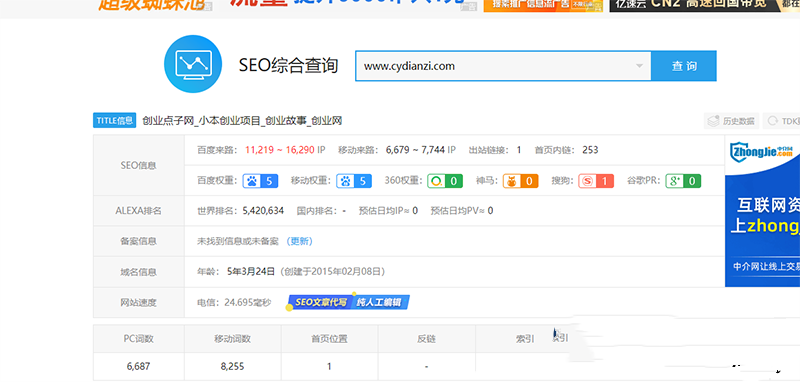This screenshot has height=382, width=800.
Task: Click the 移动词数 column header
Action: click(233, 339)
